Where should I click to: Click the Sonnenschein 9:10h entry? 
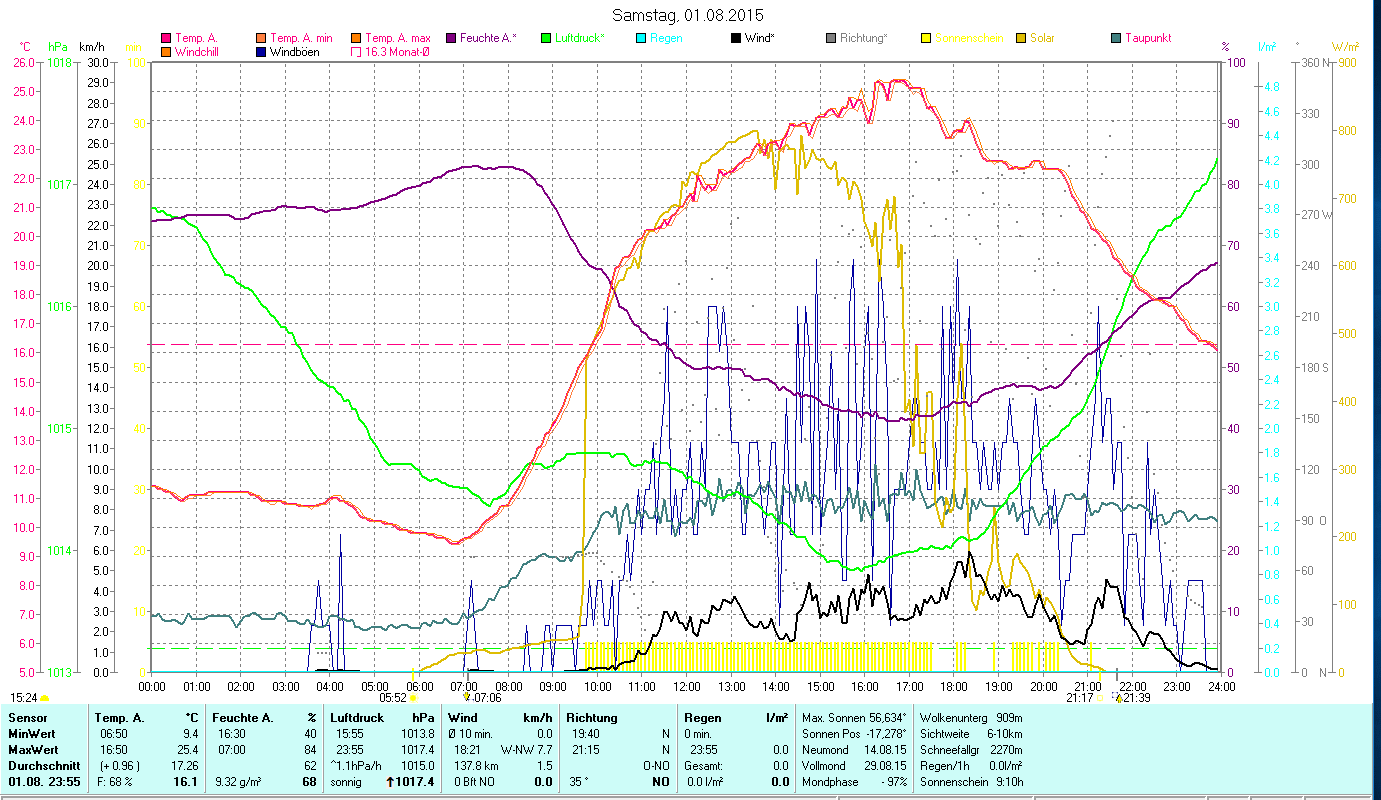tap(971, 781)
